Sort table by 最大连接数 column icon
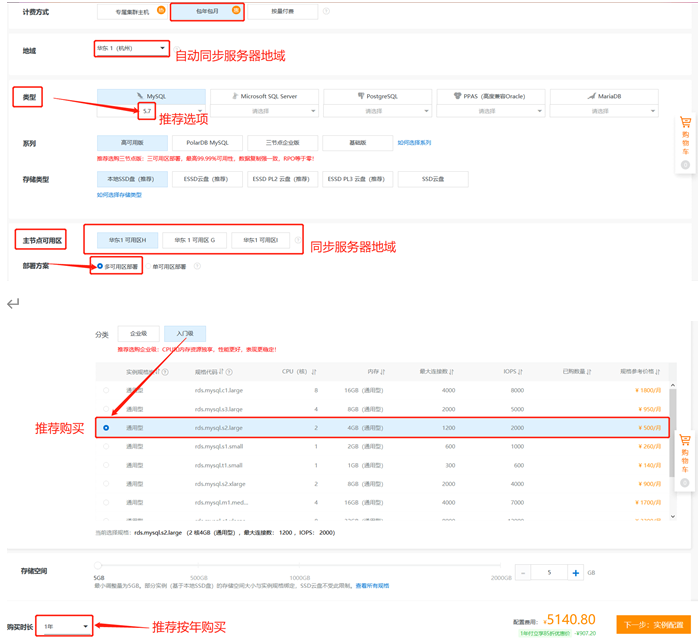 [451, 372]
